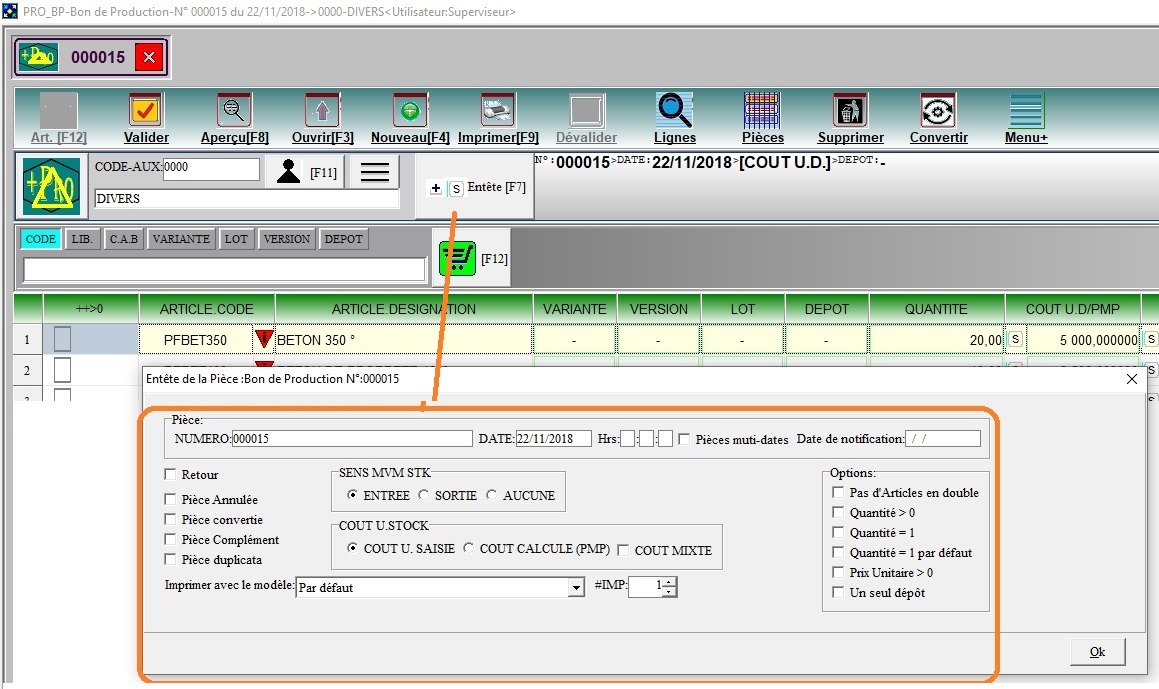Open the Aperçu[F8] preview icon
Viewport: 1159px width, 689px height.
click(x=234, y=110)
